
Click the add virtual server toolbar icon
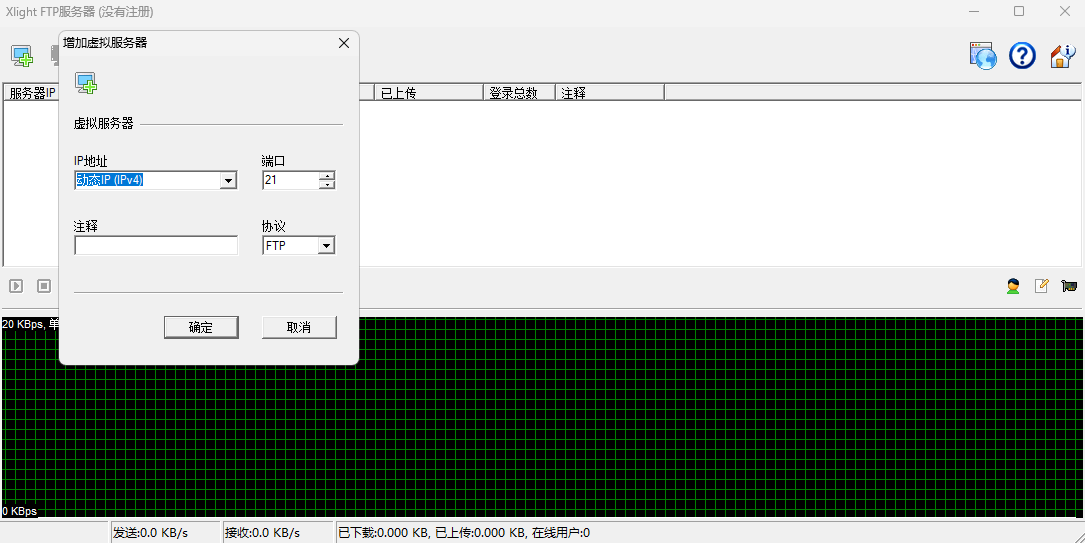tap(22, 55)
